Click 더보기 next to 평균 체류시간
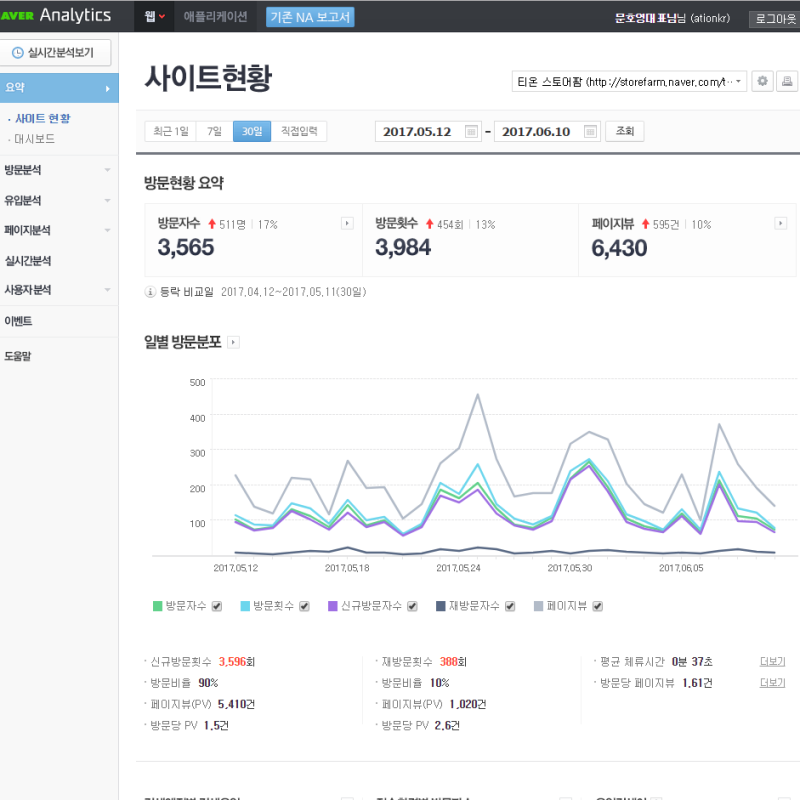Screen dimensions: 800x800 pos(772,662)
